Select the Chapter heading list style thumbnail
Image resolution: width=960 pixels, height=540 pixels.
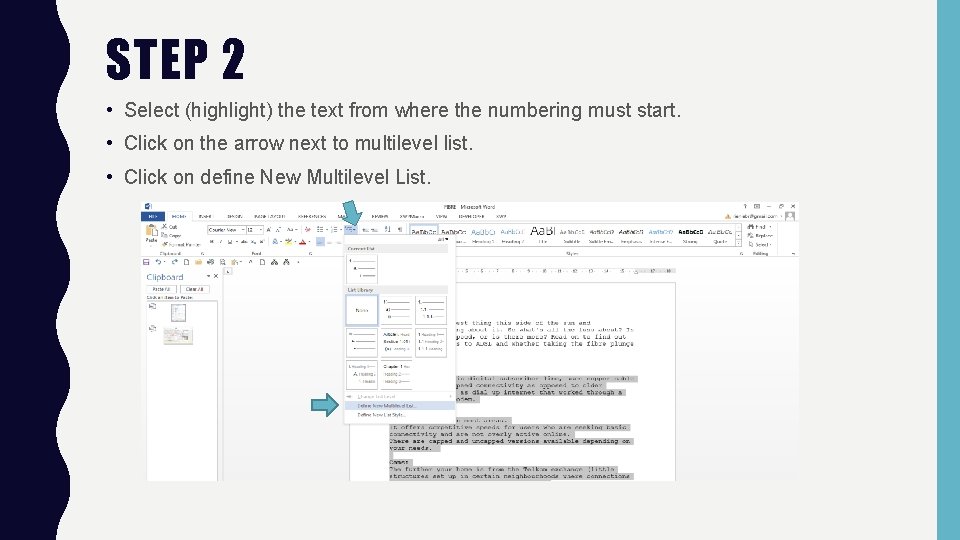397,374
